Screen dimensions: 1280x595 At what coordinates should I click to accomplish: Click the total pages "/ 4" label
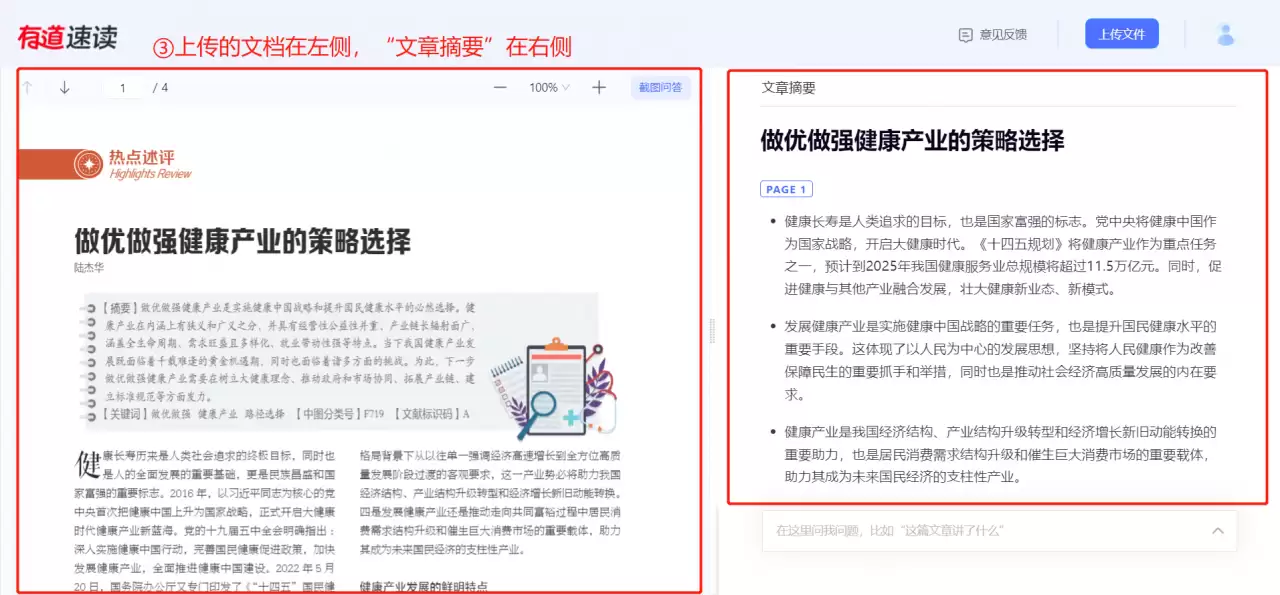[x=160, y=88]
